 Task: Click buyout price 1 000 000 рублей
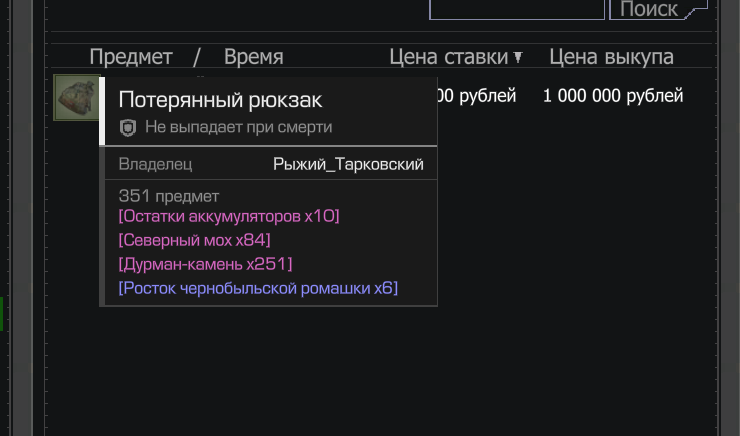click(x=613, y=96)
